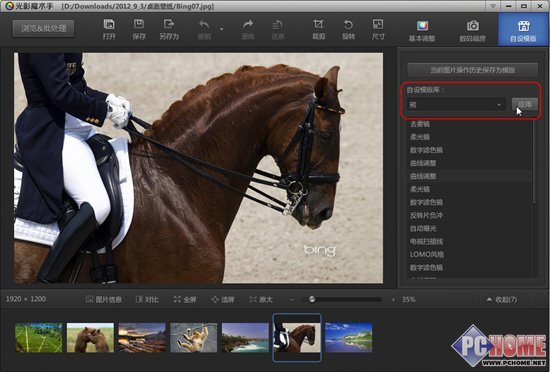550x372 pixels.
Task: Click the zoom slider handle
Action: (x=311, y=299)
